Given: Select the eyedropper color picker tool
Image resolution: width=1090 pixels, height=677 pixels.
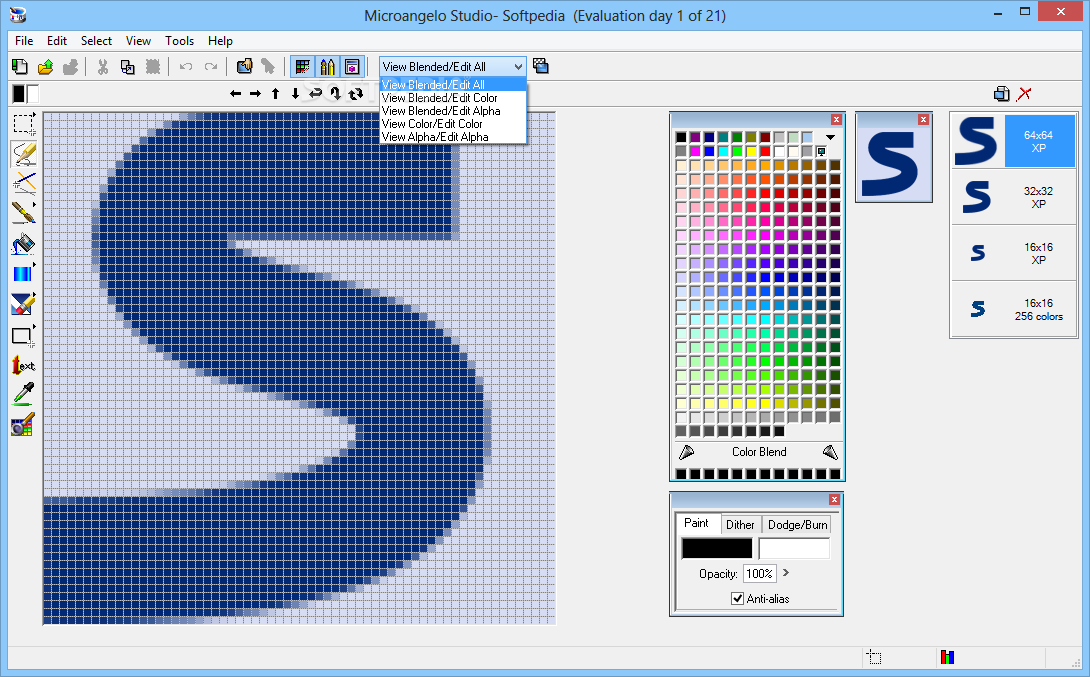Looking at the screenshot, I should click(24, 394).
